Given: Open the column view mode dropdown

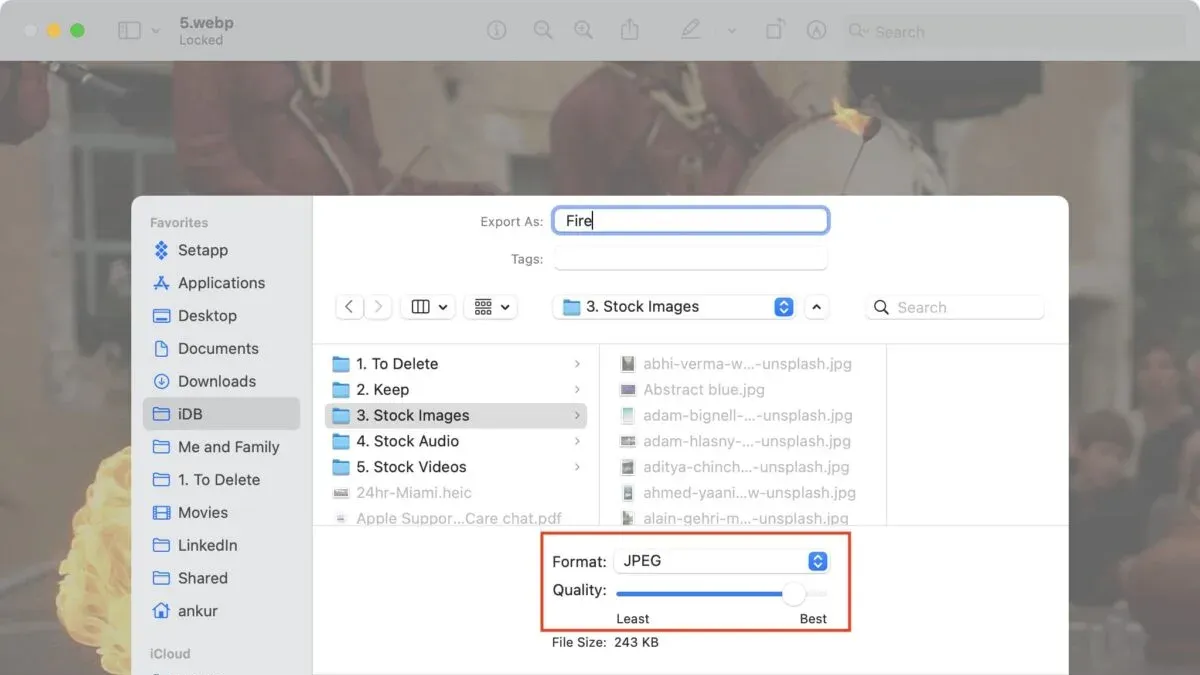Looking at the screenshot, I should coord(428,307).
